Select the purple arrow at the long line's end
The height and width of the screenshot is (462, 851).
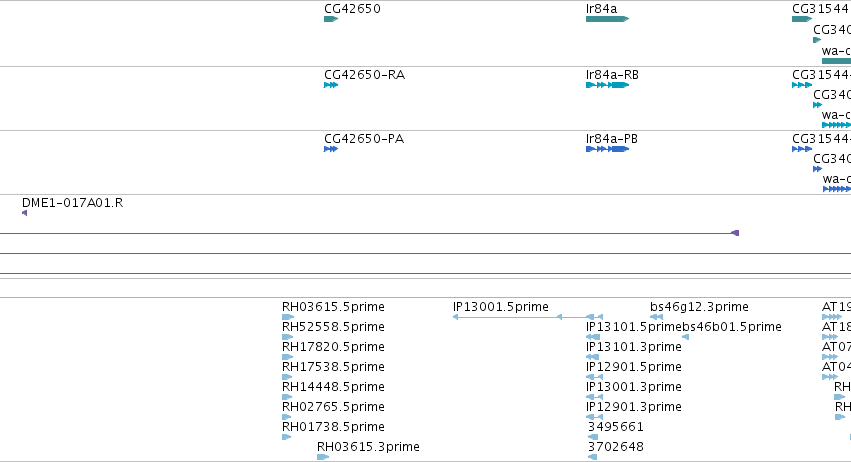tap(735, 233)
